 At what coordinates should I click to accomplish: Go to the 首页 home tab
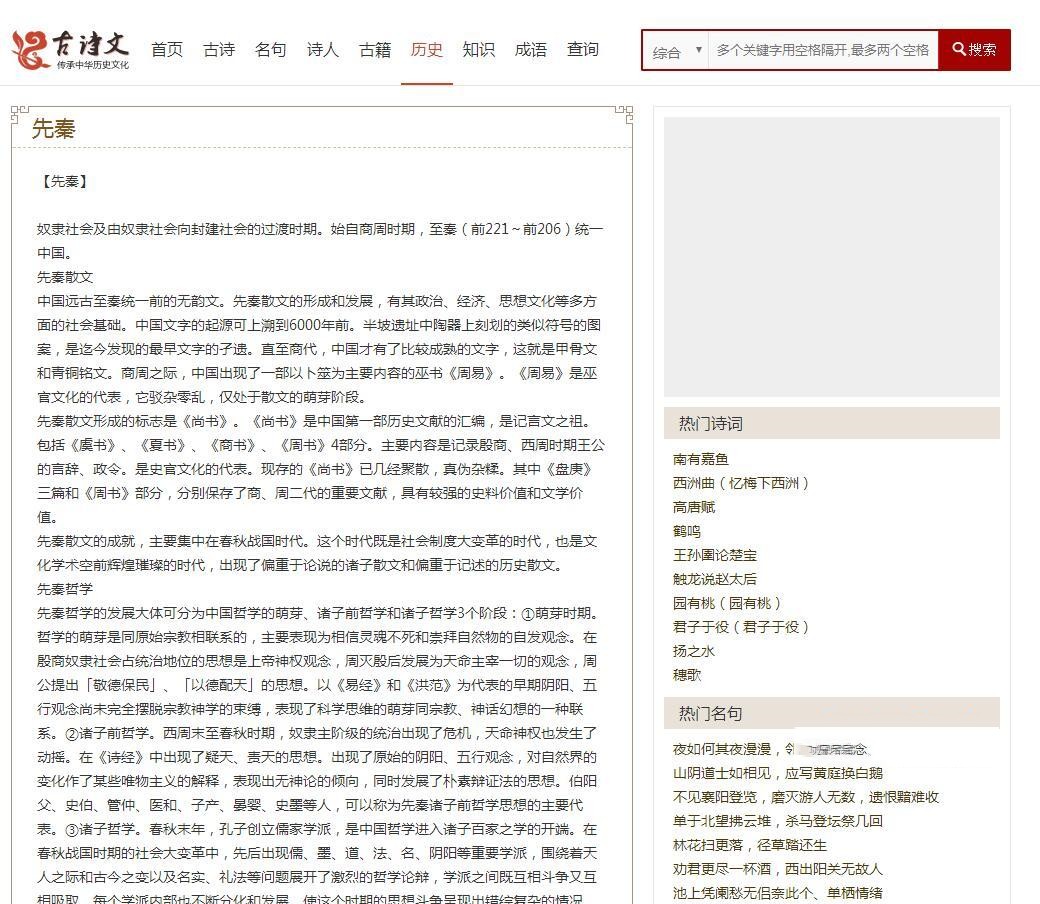pos(167,49)
